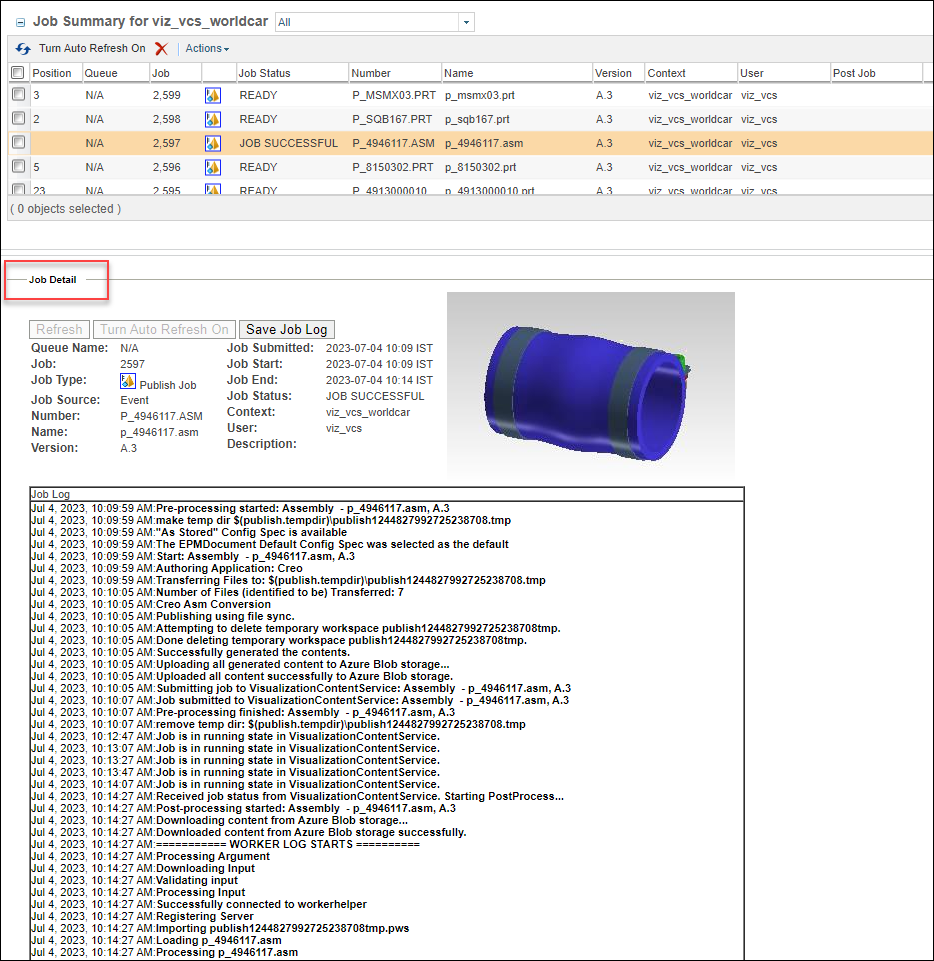Click Turn Auto Refresh On in toolbar

[92, 48]
